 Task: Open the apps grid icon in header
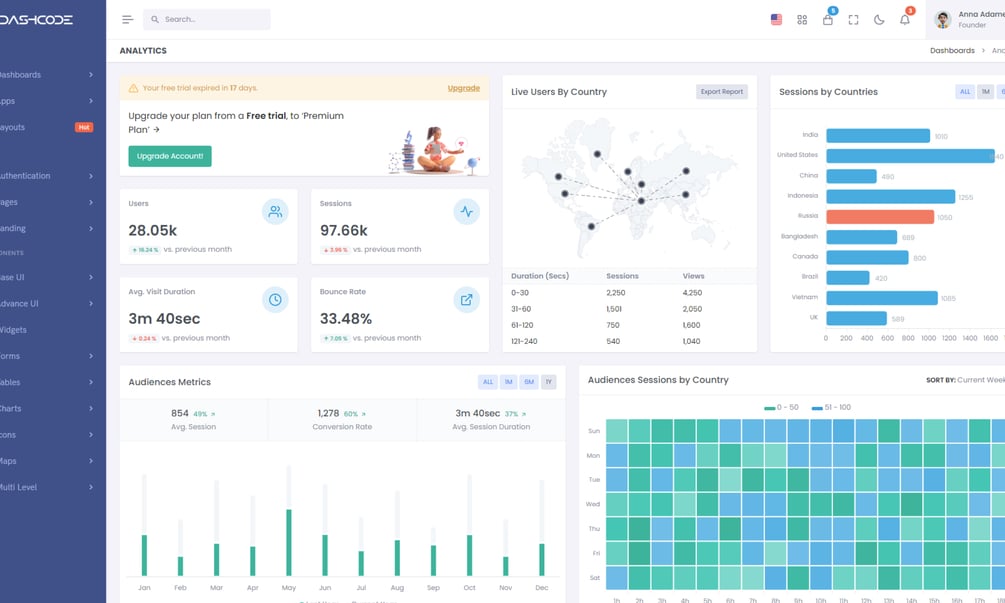point(802,20)
